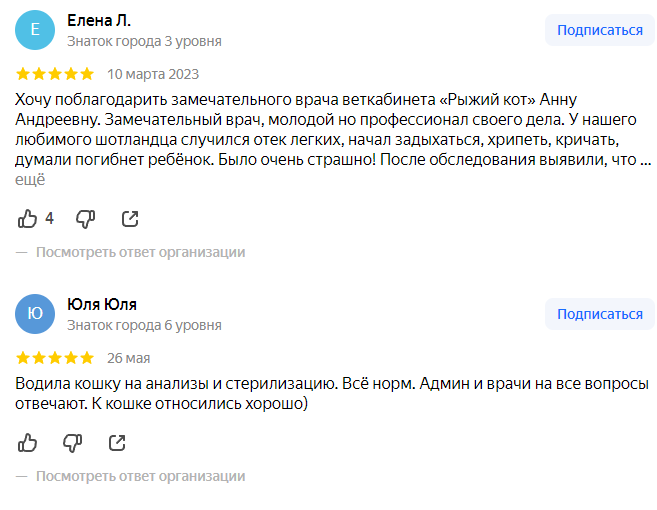The width and height of the screenshot is (657, 510).
Task: Open Юля Юля's round avatar
Action: [36, 314]
